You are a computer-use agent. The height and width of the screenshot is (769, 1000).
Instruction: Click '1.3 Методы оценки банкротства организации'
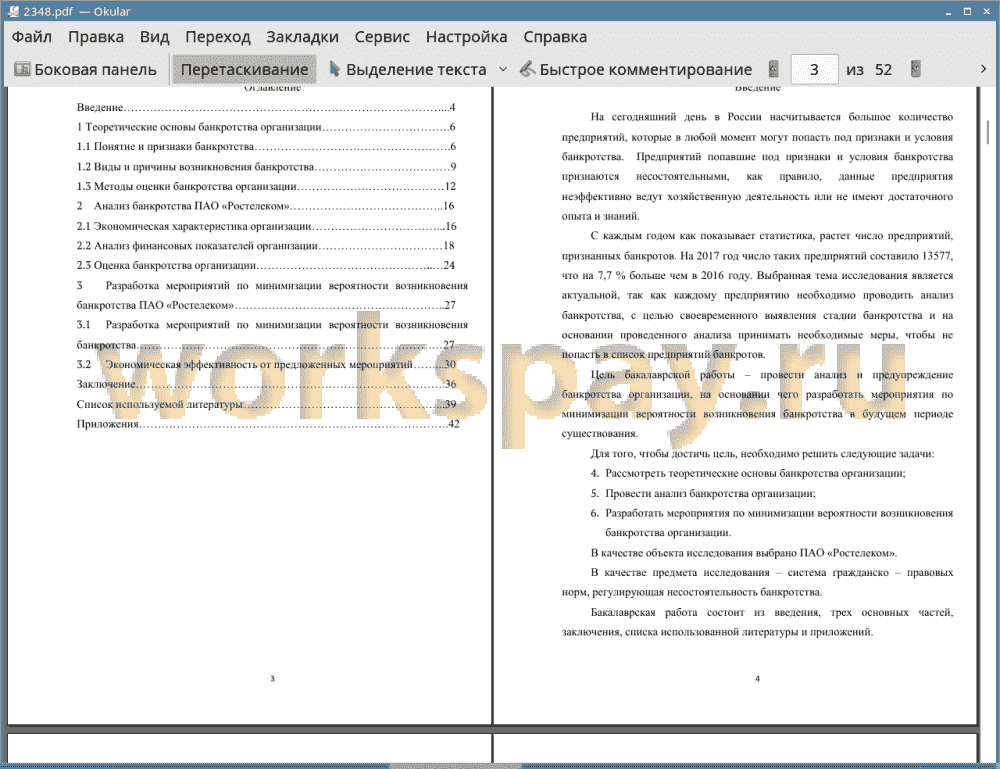pyautogui.click(x=266, y=186)
